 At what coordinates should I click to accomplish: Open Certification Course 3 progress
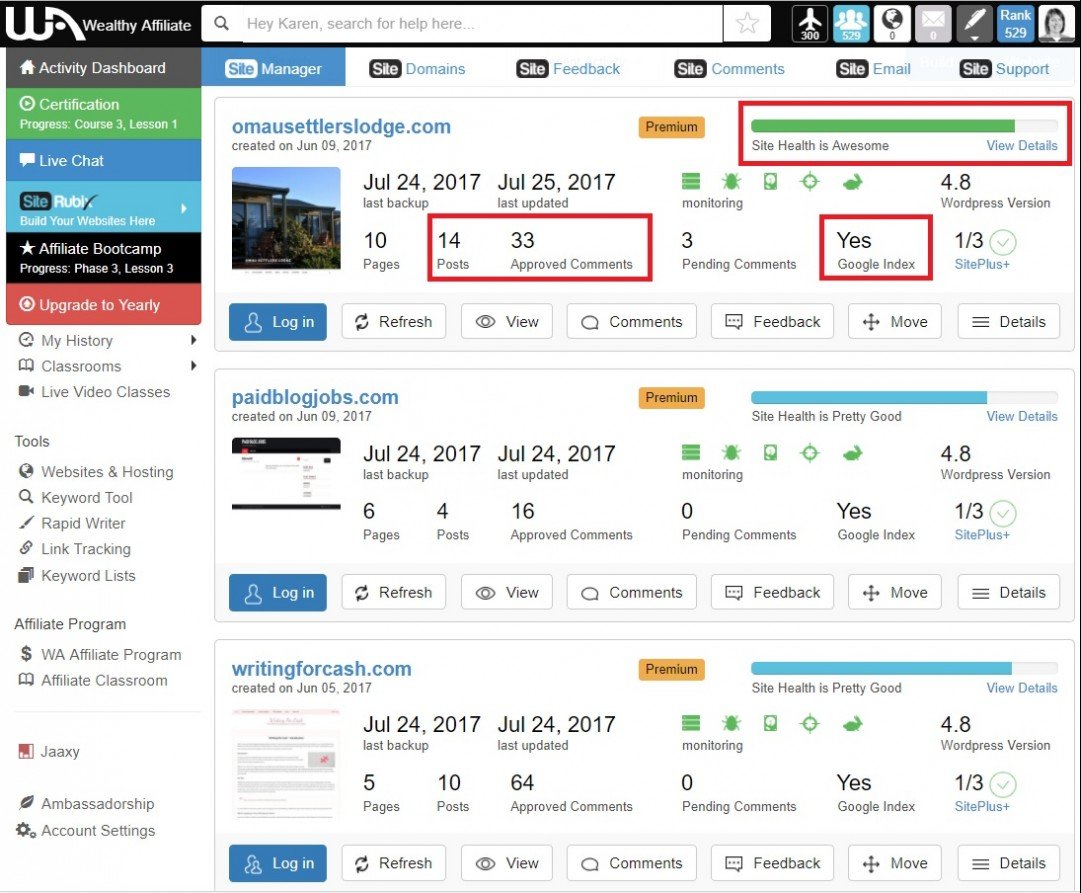point(103,113)
